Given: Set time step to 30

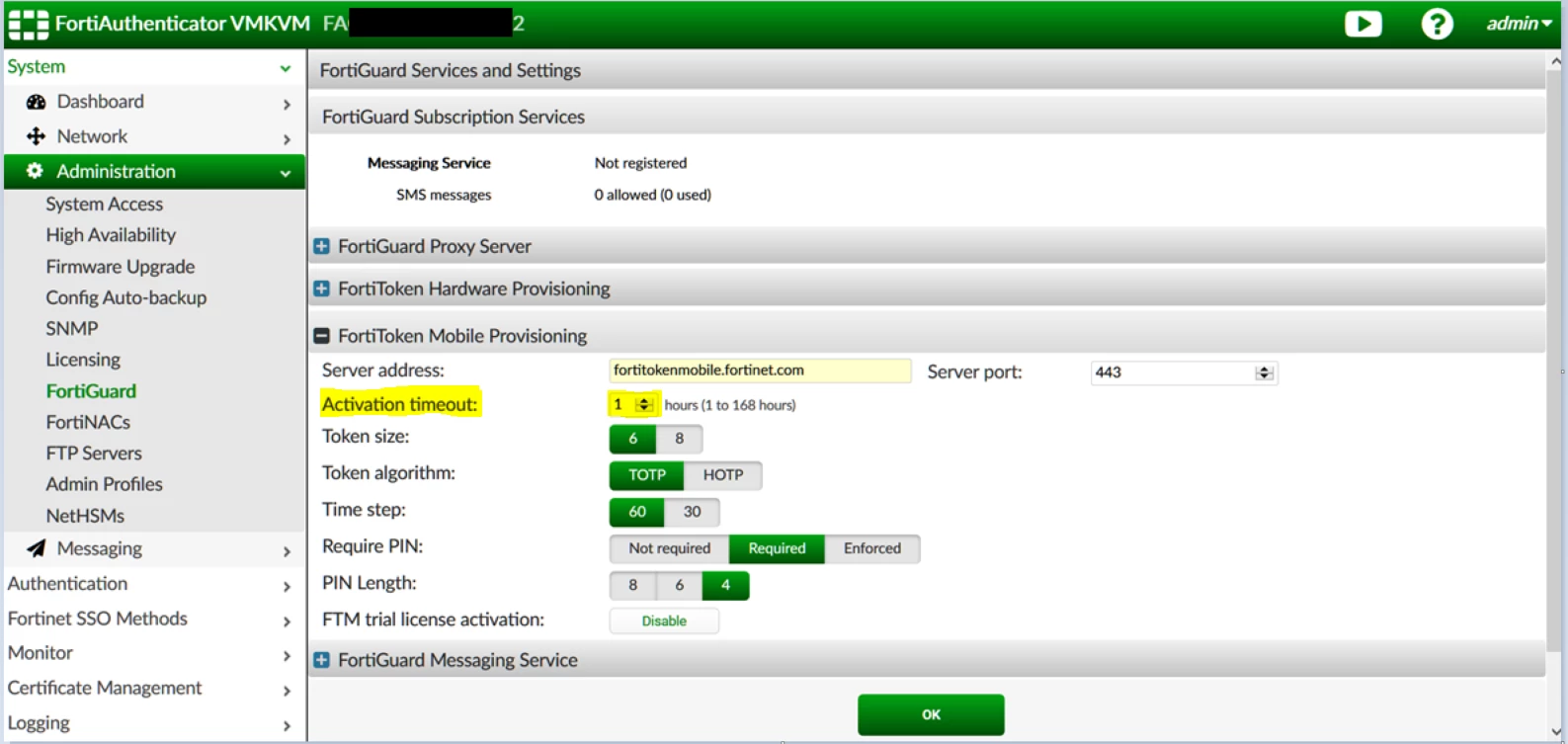Looking at the screenshot, I should (692, 512).
